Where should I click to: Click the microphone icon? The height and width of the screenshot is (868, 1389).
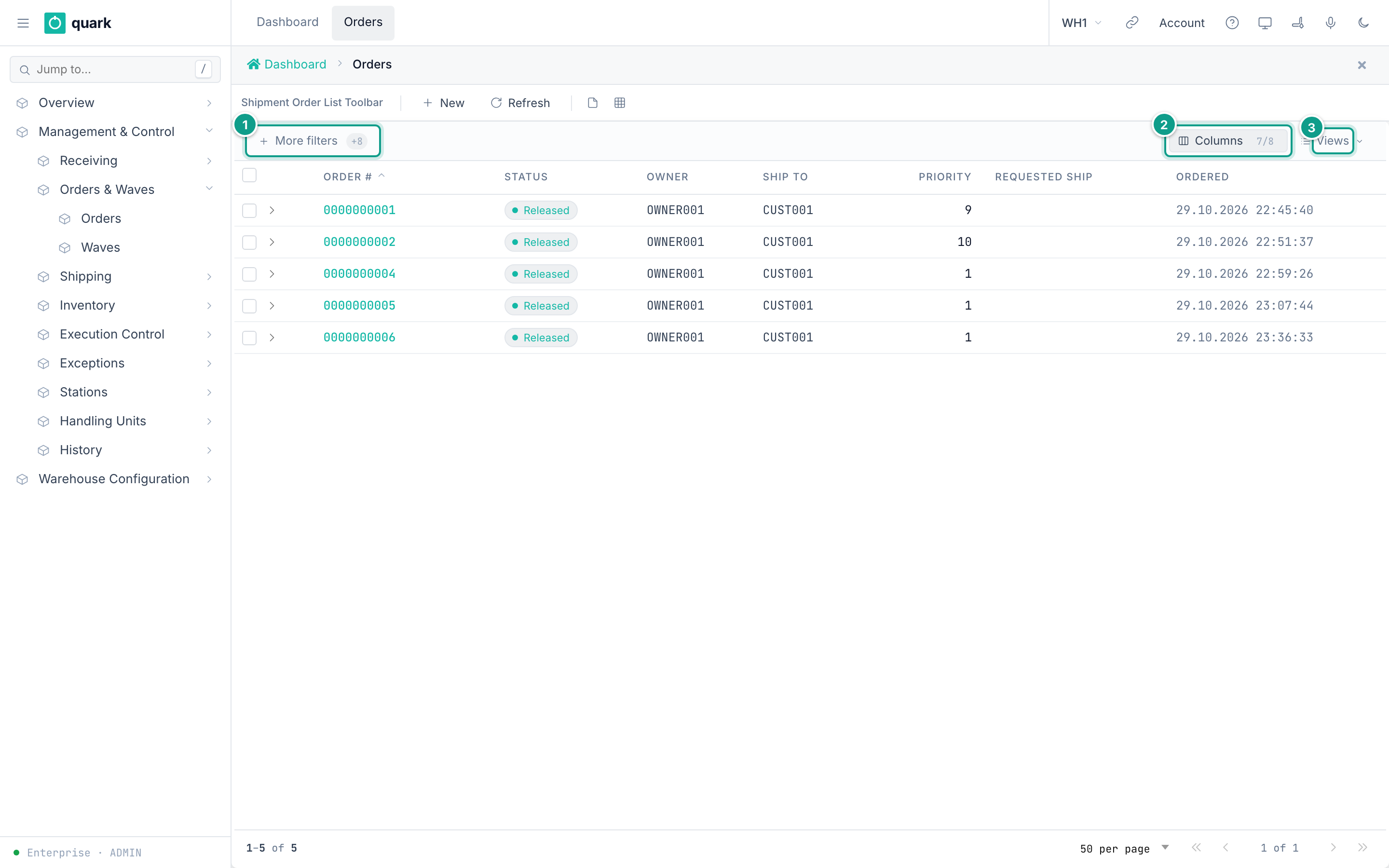(1331, 23)
